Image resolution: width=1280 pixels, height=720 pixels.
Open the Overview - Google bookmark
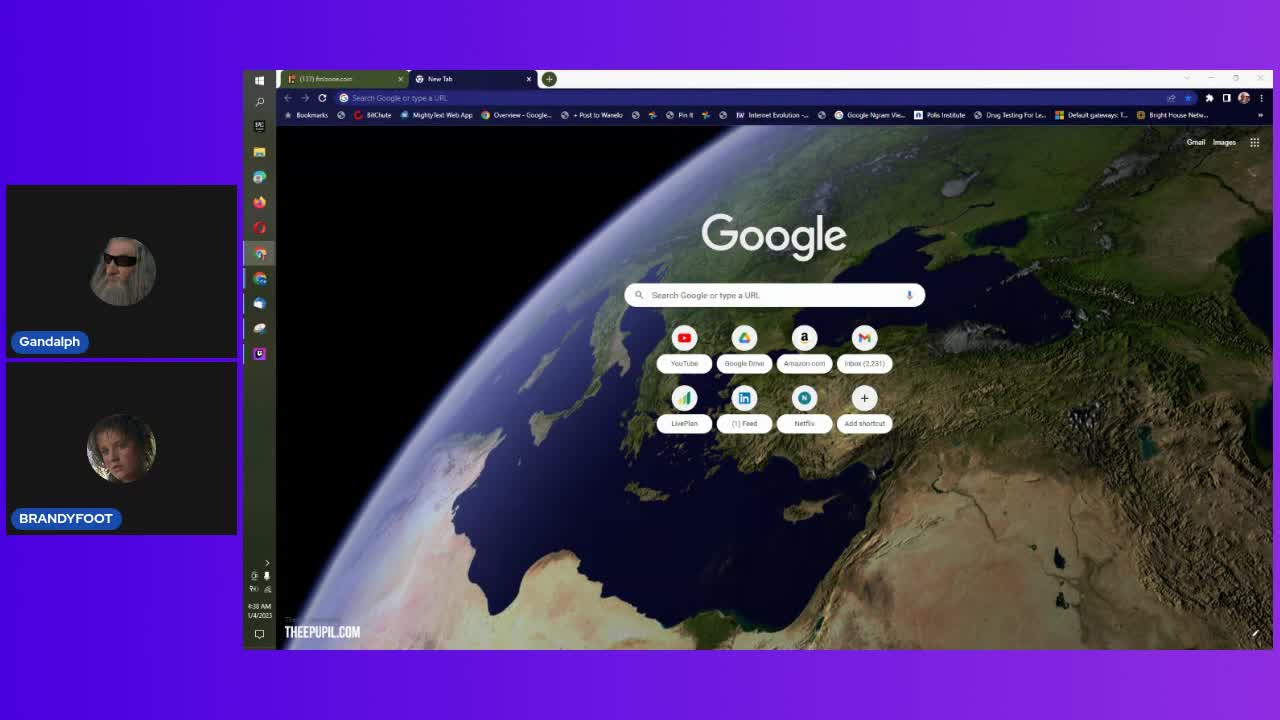(516, 115)
